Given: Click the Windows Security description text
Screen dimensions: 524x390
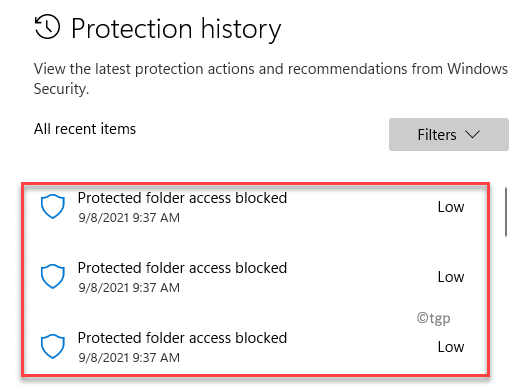Looking at the screenshot, I should pos(271,79).
